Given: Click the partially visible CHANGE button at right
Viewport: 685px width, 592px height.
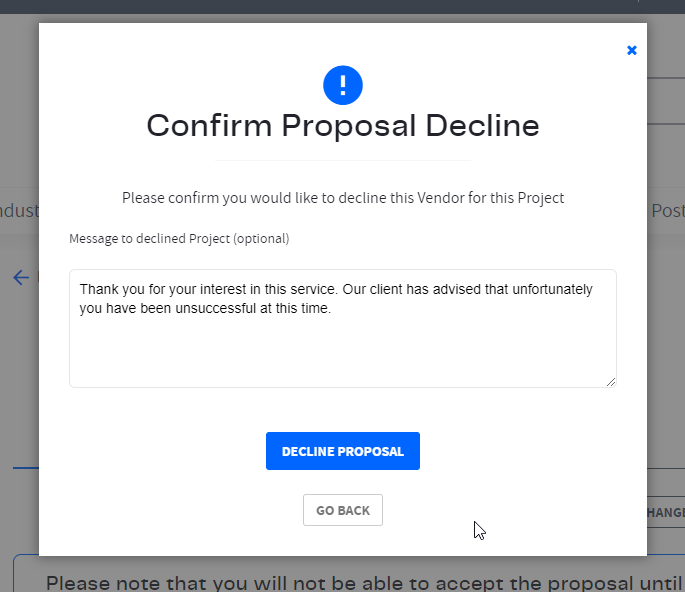Looking at the screenshot, I should tap(666, 512).
